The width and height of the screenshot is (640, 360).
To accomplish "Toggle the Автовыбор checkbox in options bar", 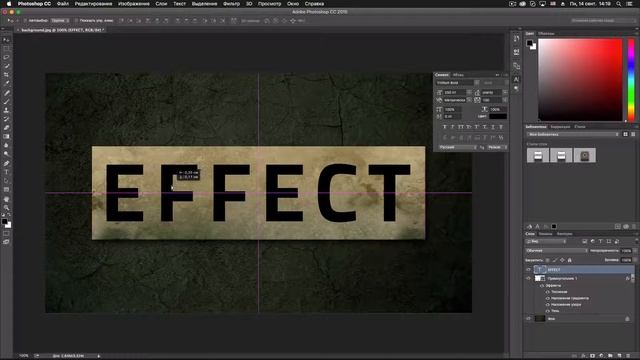I will point(25,20).
